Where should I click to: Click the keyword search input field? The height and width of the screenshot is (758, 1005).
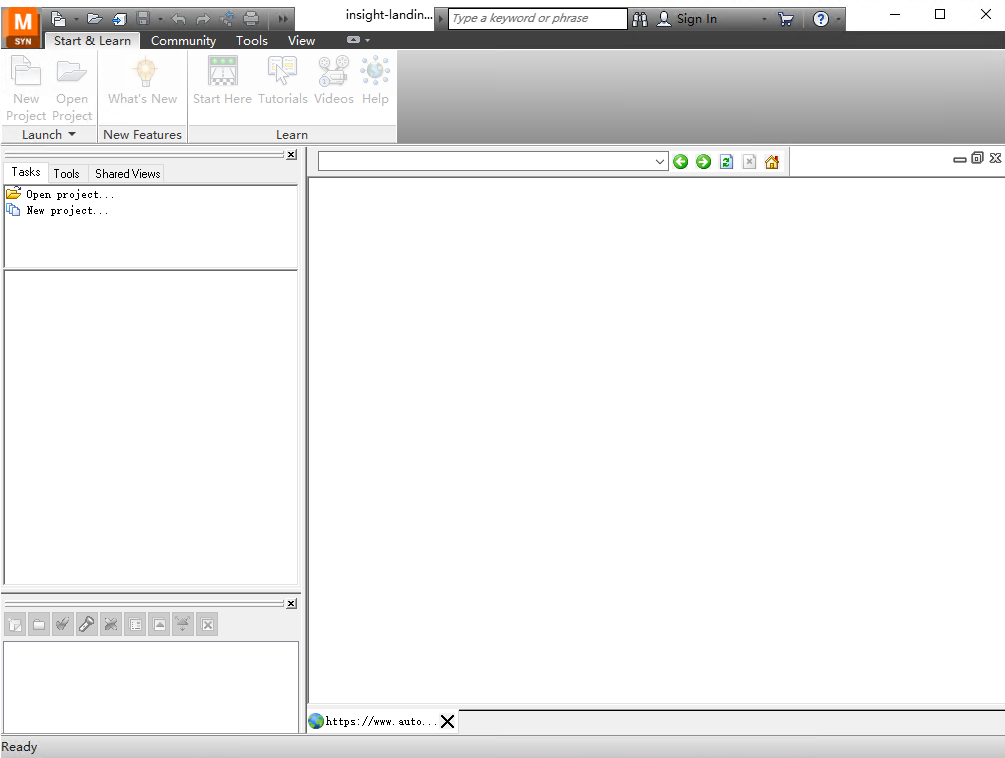[537, 18]
